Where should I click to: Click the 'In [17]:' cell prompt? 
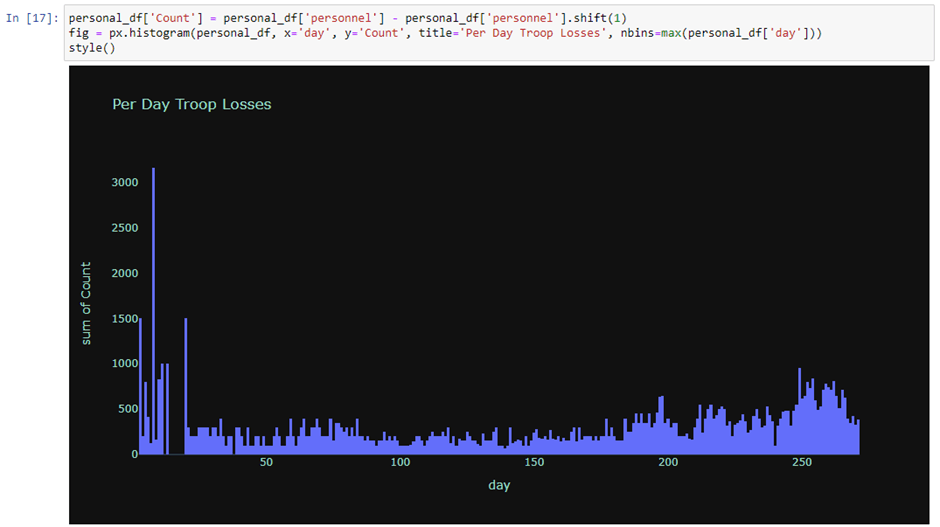pos(32,18)
